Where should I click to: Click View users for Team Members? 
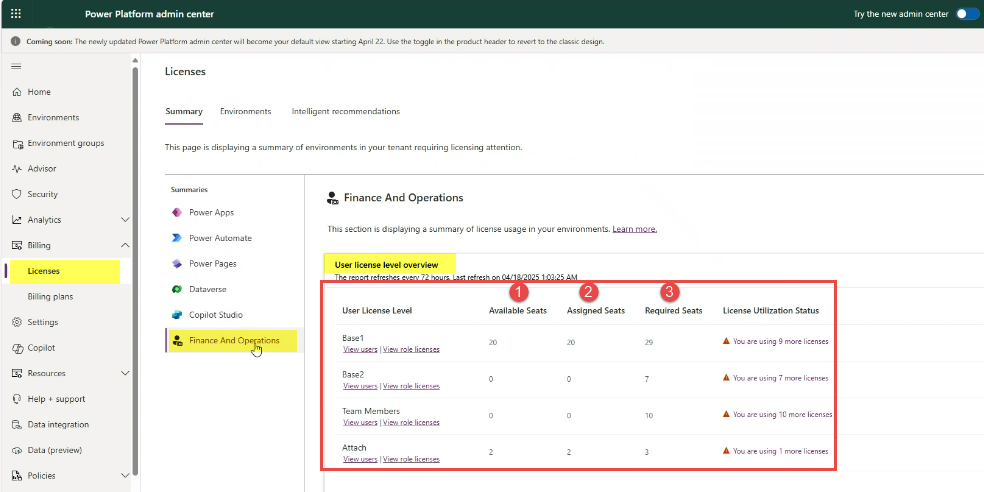coord(360,422)
